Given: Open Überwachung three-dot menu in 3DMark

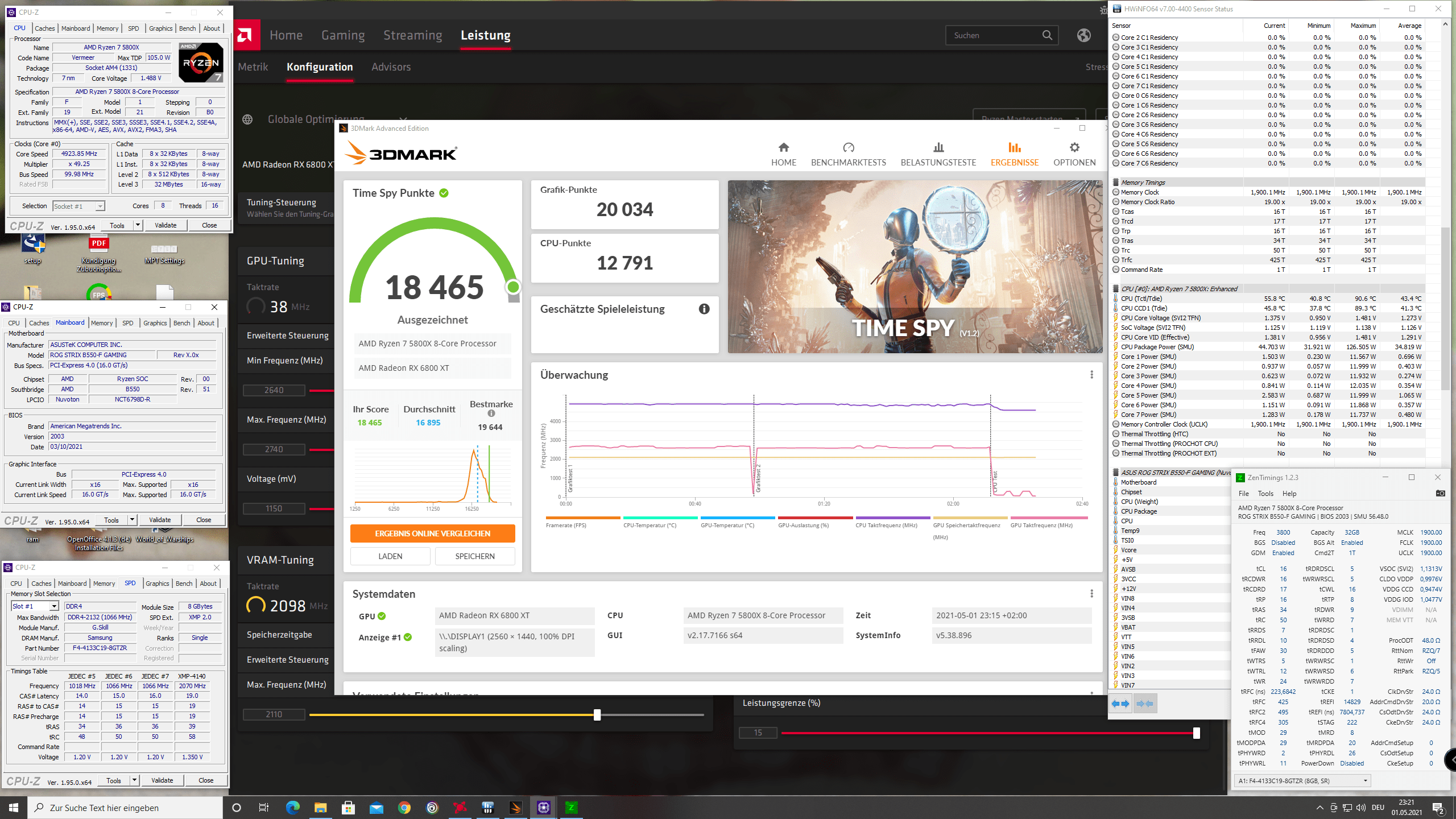Looking at the screenshot, I should 1091,375.
